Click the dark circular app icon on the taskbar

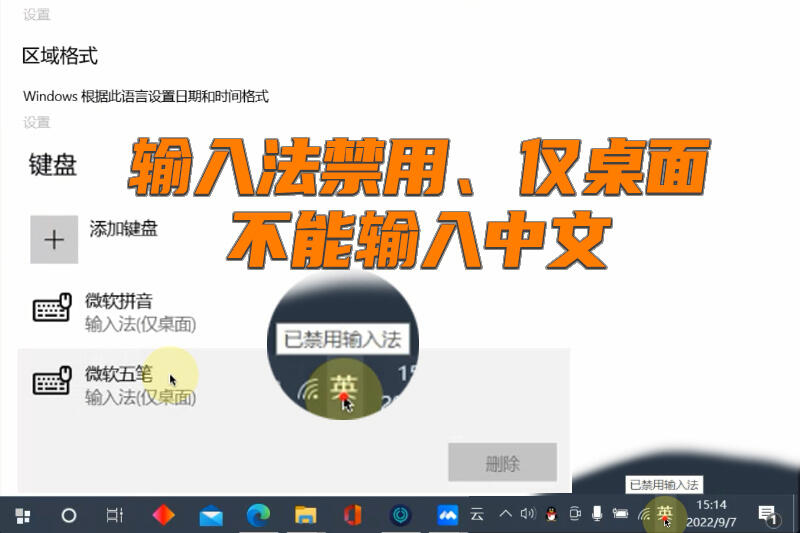tap(401, 515)
